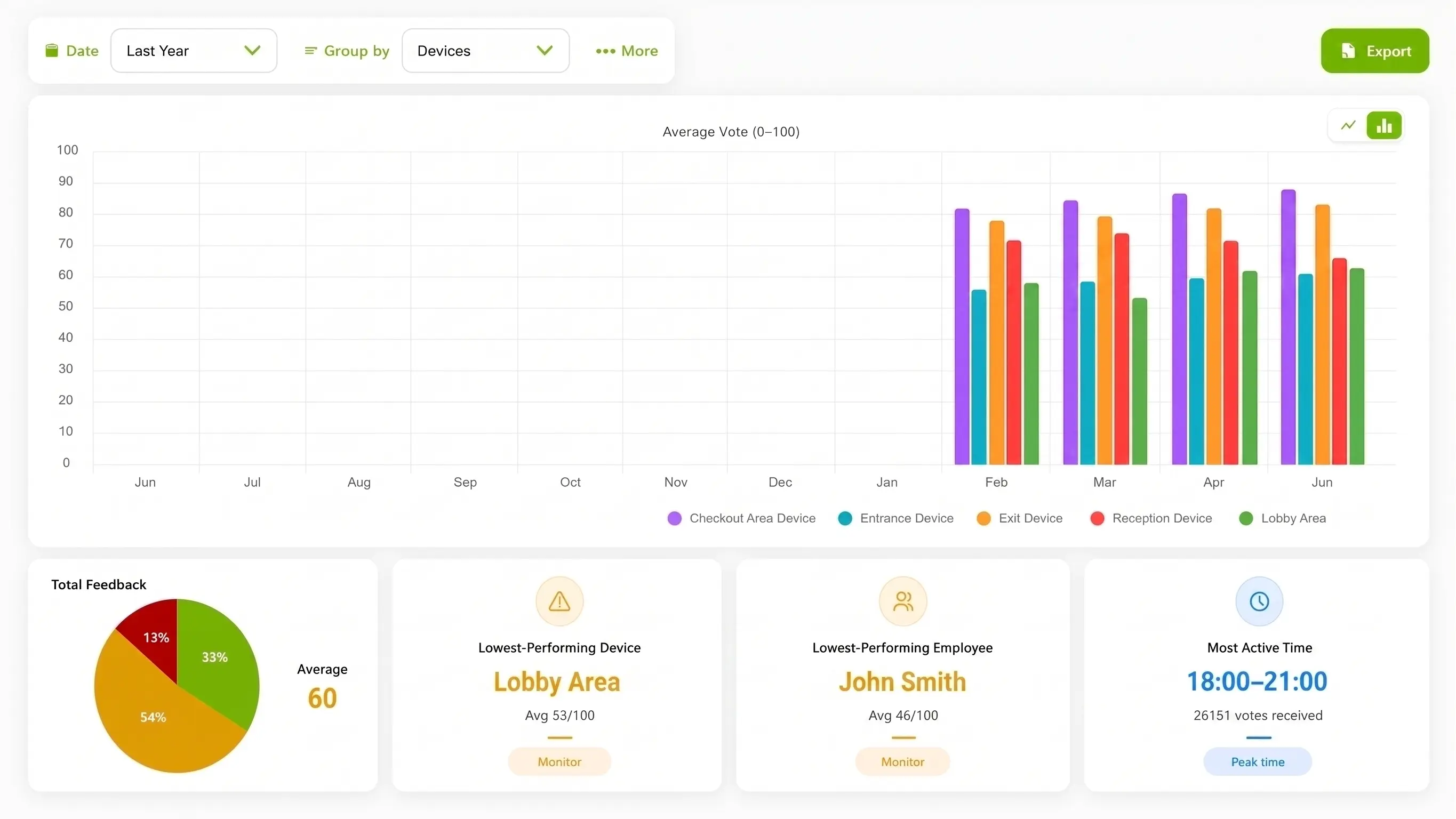The height and width of the screenshot is (819, 1456).
Task: Click the orange Exit Device legend swatch
Action: [983, 518]
